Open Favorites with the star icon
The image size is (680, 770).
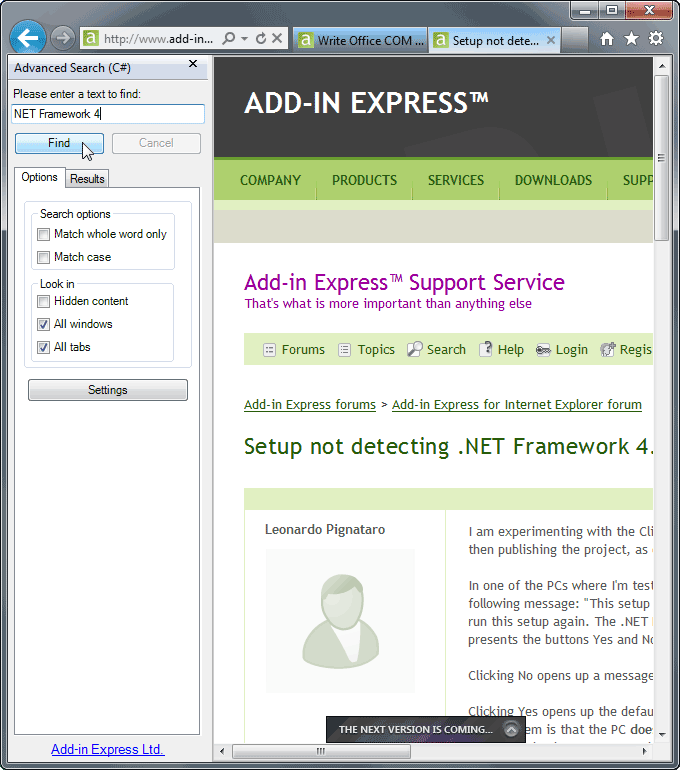click(x=631, y=39)
